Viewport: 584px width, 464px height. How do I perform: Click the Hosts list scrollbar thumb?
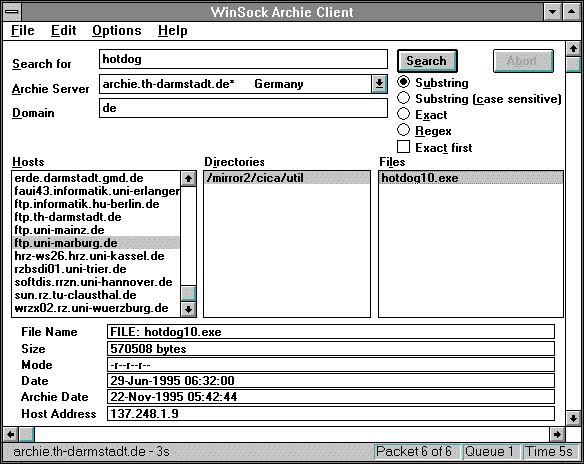click(x=188, y=293)
